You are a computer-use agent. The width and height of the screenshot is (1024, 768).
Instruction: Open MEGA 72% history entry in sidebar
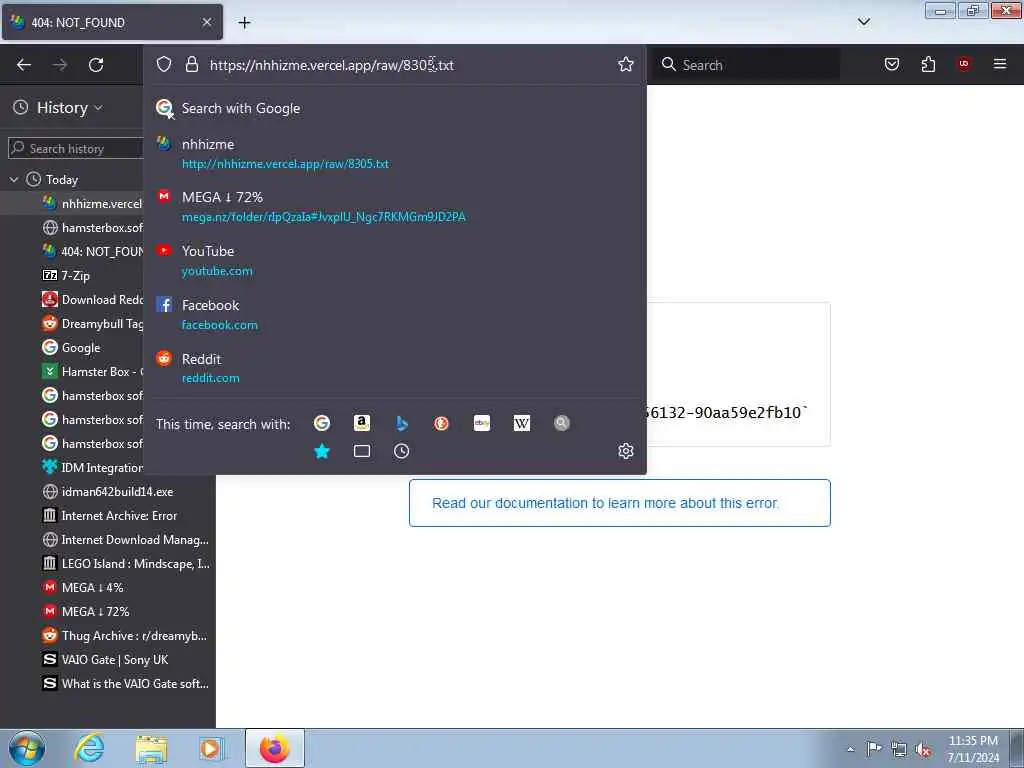tap(86, 611)
